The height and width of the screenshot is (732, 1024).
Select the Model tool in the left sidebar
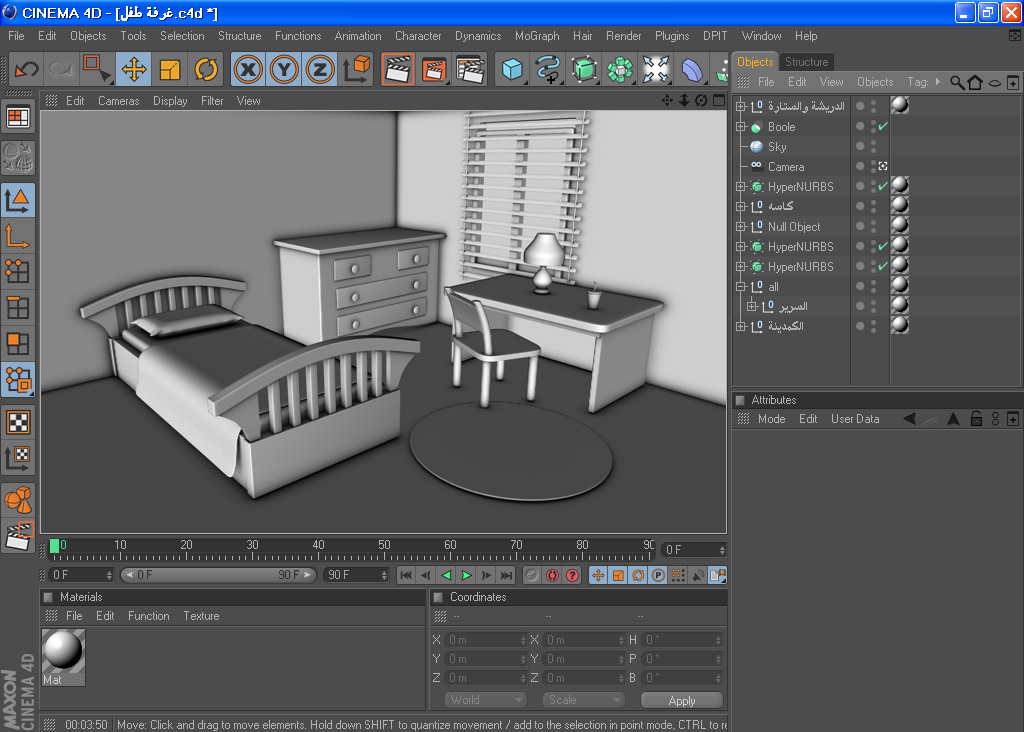pos(18,200)
